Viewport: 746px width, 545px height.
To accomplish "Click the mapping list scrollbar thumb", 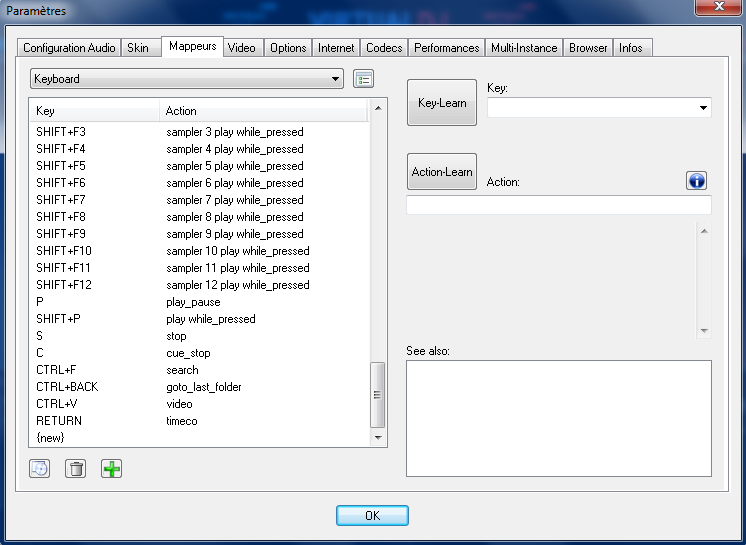I will pos(378,394).
